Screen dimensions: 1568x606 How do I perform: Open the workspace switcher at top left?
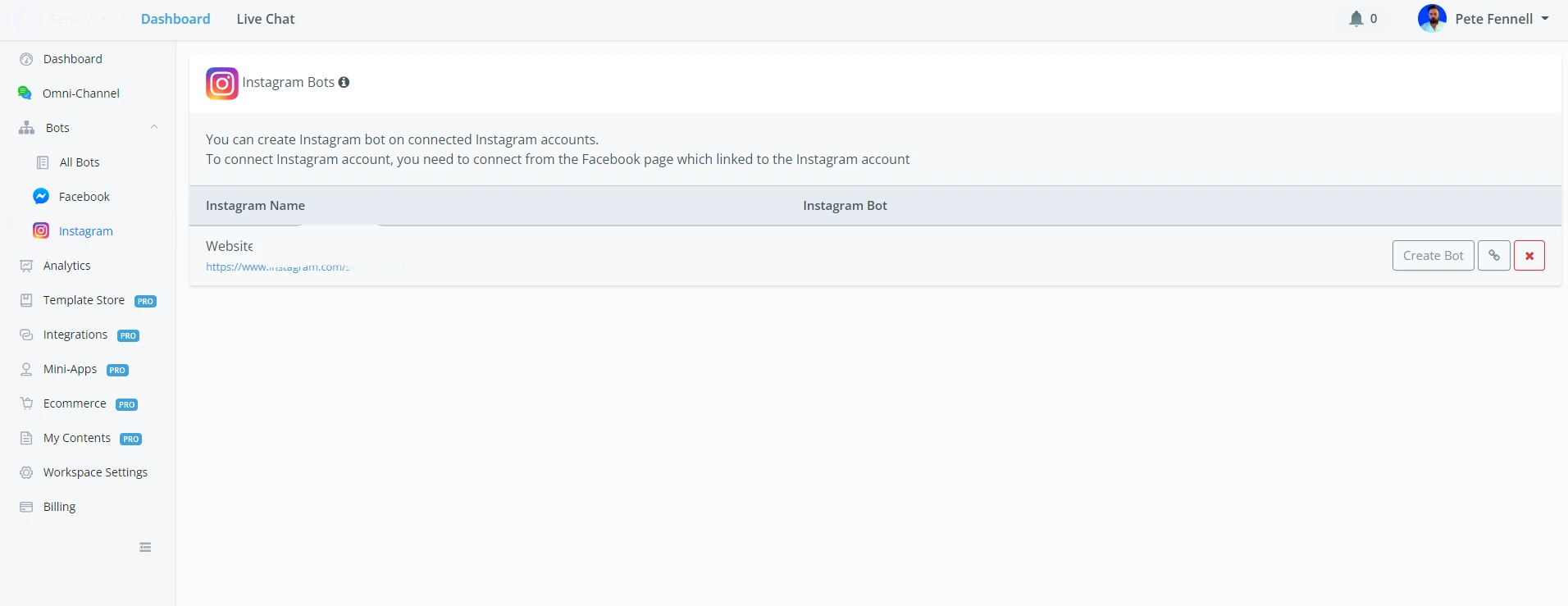(x=66, y=19)
